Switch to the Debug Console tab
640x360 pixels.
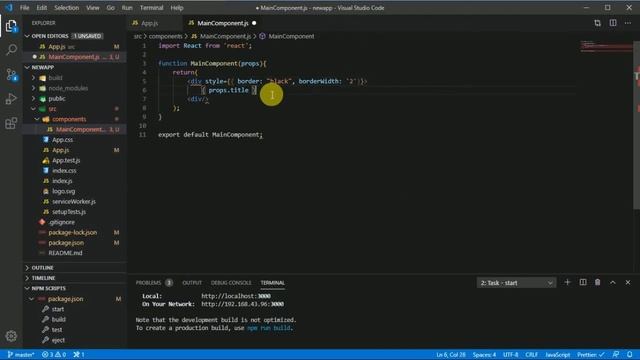pos(231,282)
